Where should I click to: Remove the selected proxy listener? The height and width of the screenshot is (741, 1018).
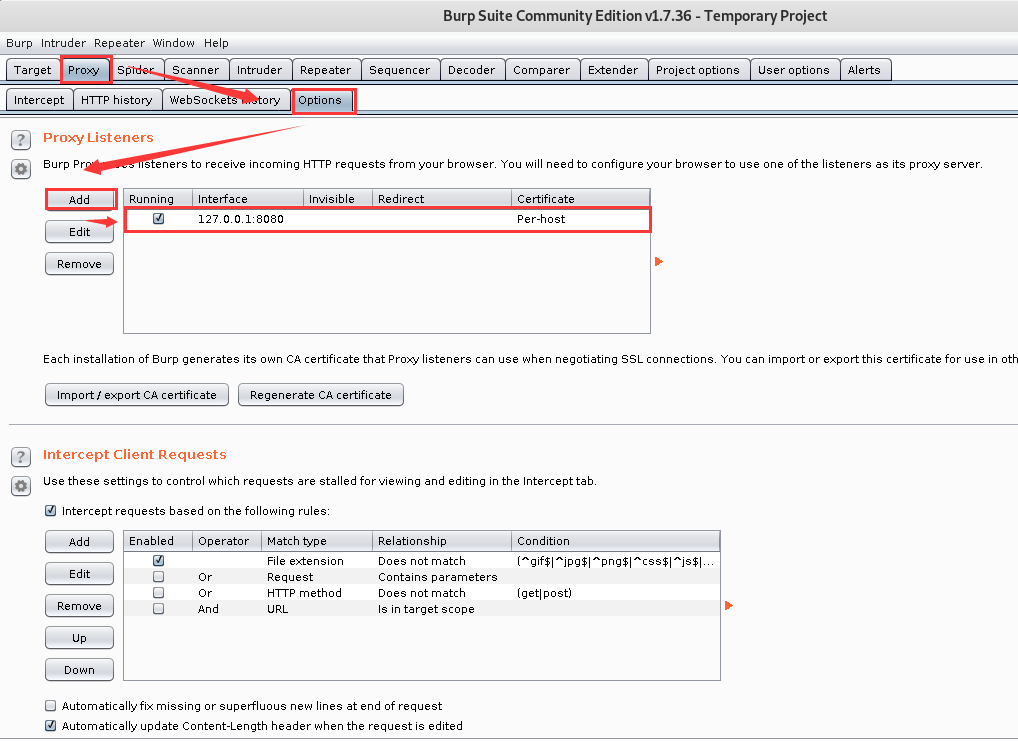(80, 264)
